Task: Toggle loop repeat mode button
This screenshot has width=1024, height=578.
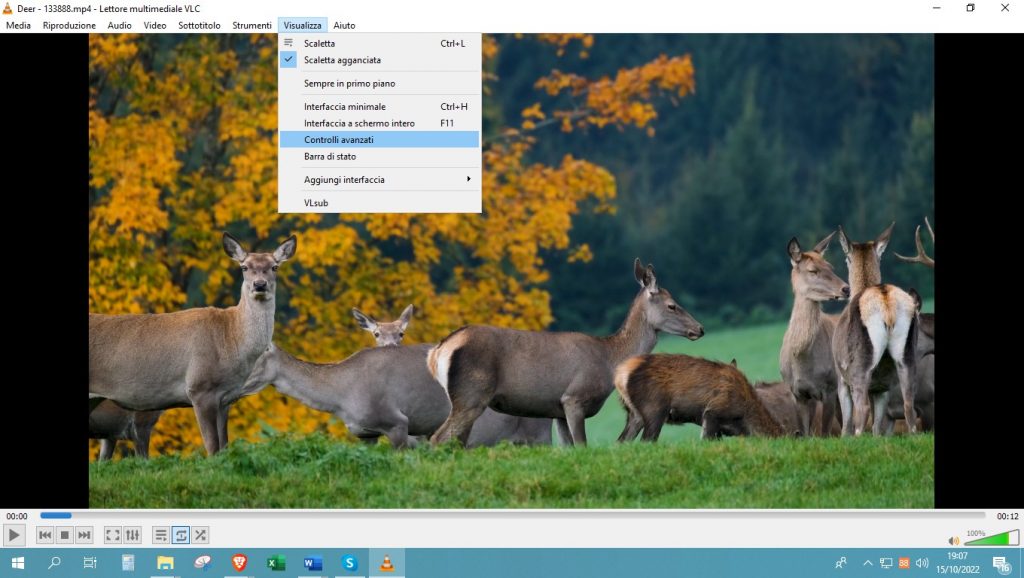Action: pos(181,535)
